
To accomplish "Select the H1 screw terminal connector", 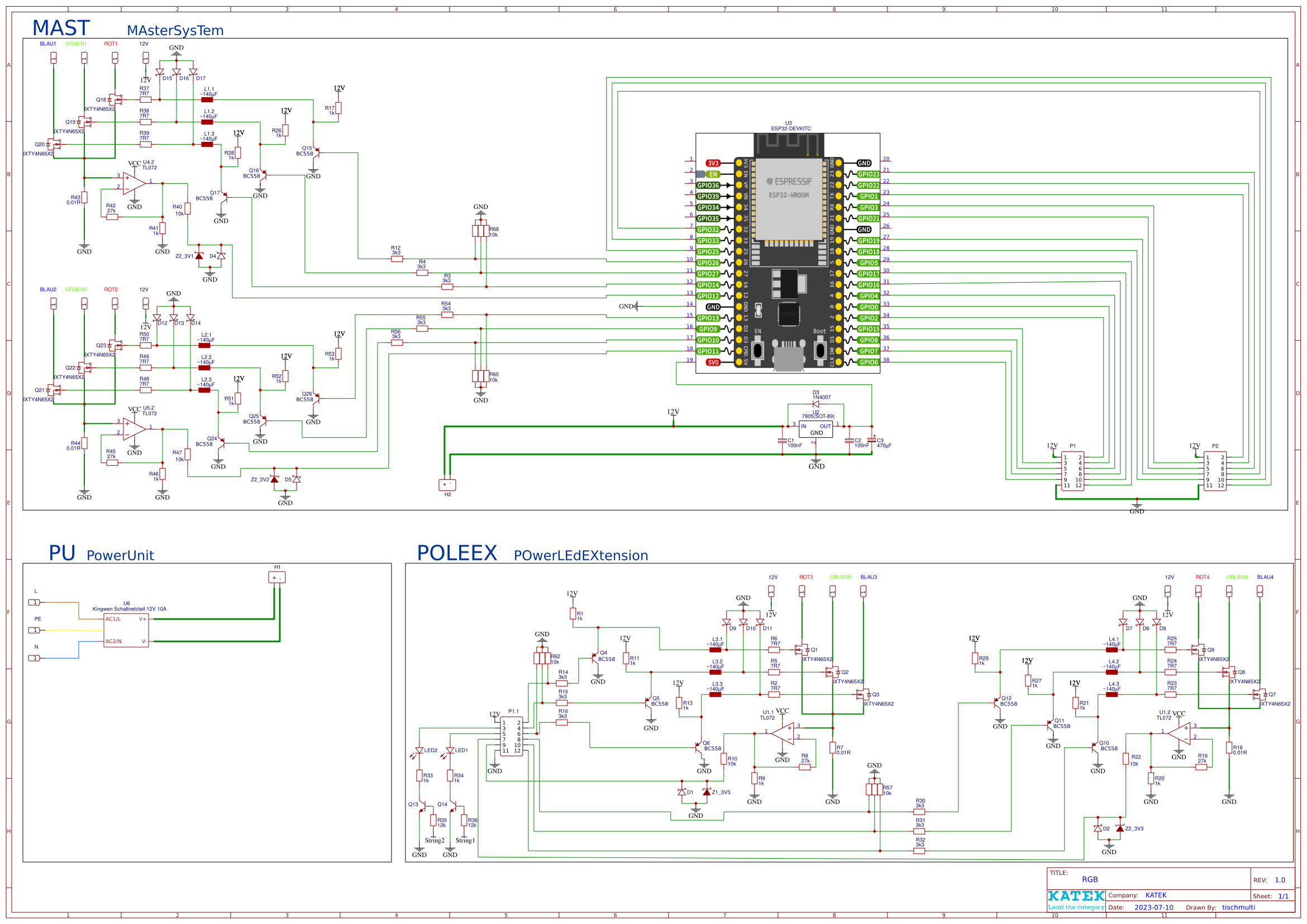I will (x=277, y=577).
